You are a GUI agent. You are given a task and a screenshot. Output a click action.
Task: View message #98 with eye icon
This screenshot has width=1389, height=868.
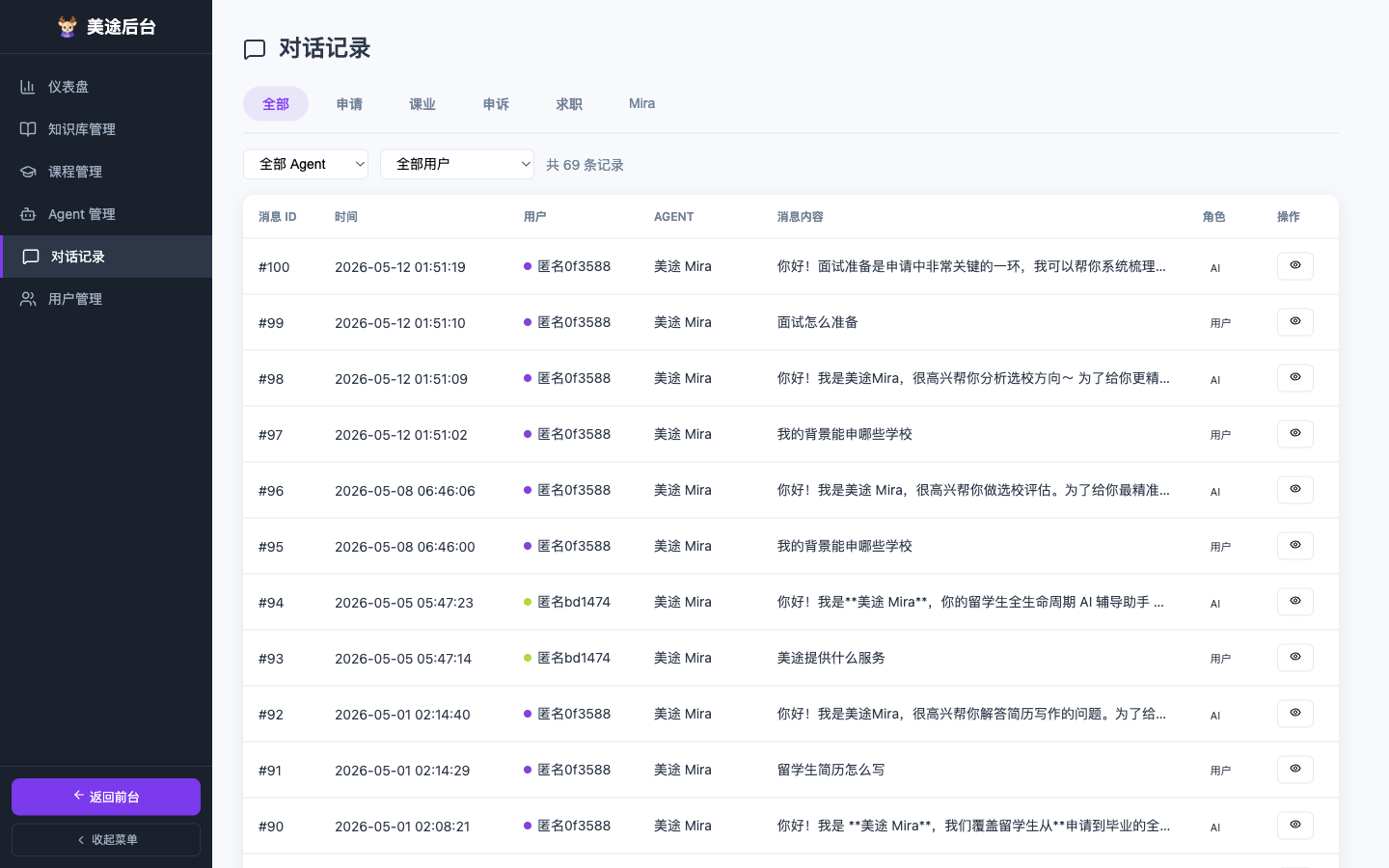click(1295, 378)
